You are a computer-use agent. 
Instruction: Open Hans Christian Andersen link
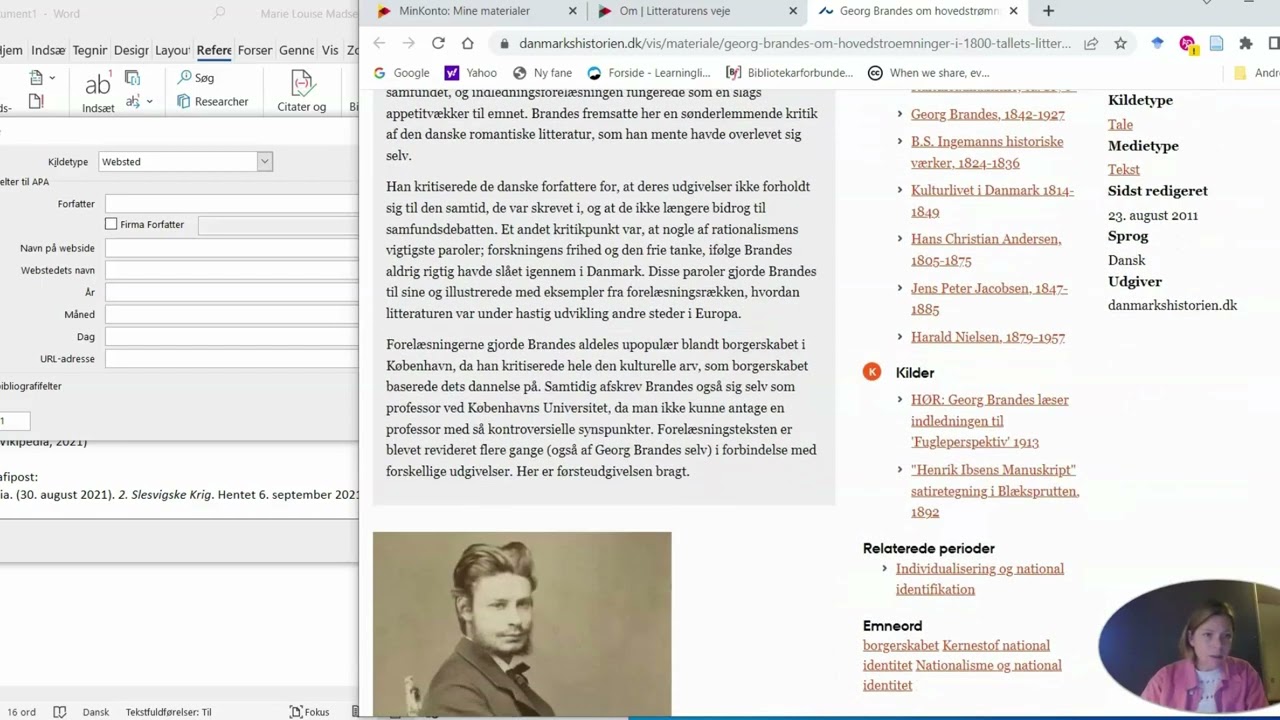coord(986,249)
